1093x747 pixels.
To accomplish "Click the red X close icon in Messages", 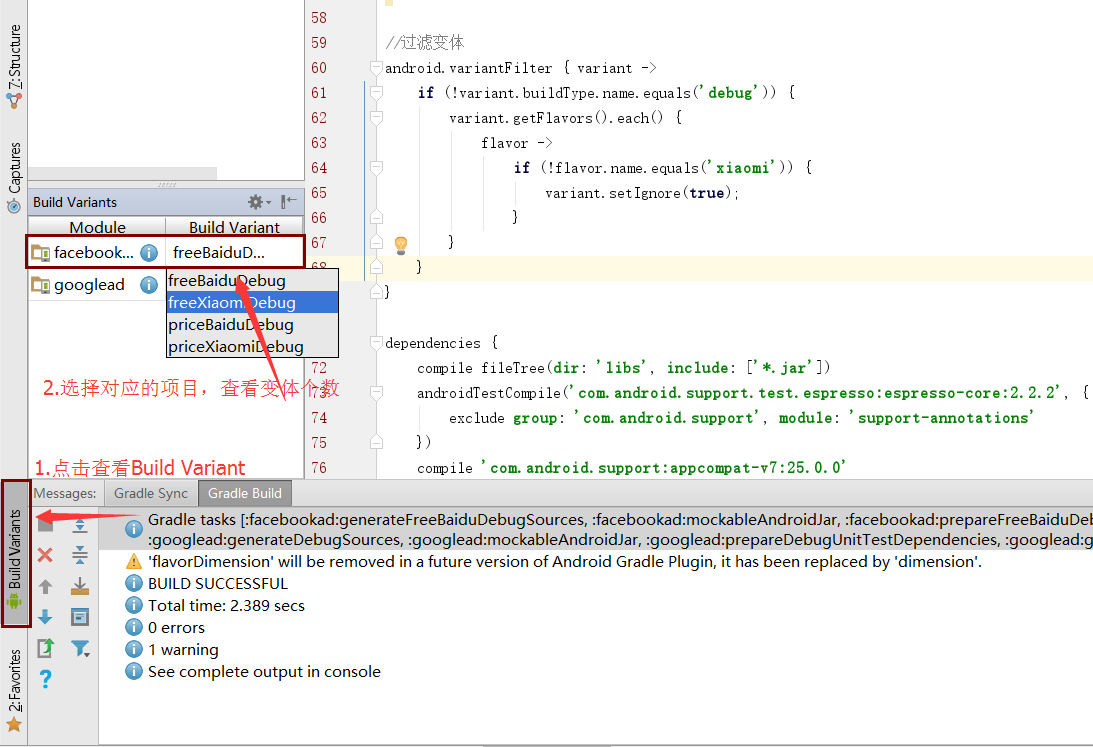I will 45,555.
